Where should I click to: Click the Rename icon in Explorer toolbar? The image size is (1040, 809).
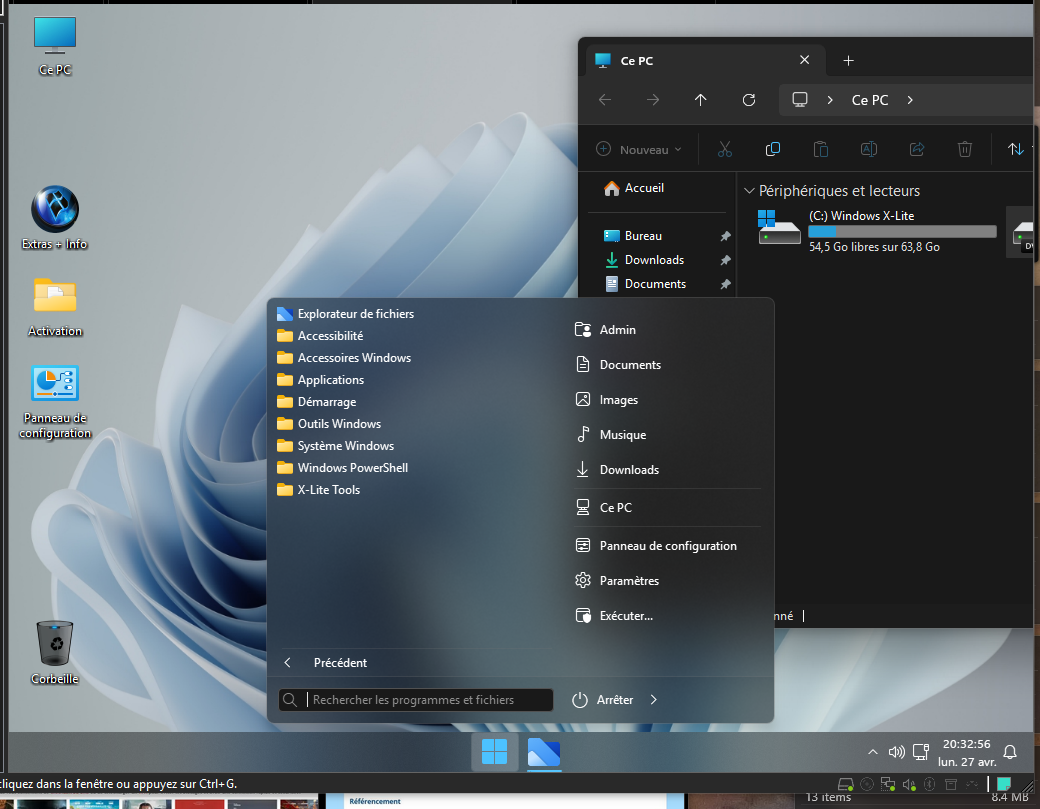point(869,149)
